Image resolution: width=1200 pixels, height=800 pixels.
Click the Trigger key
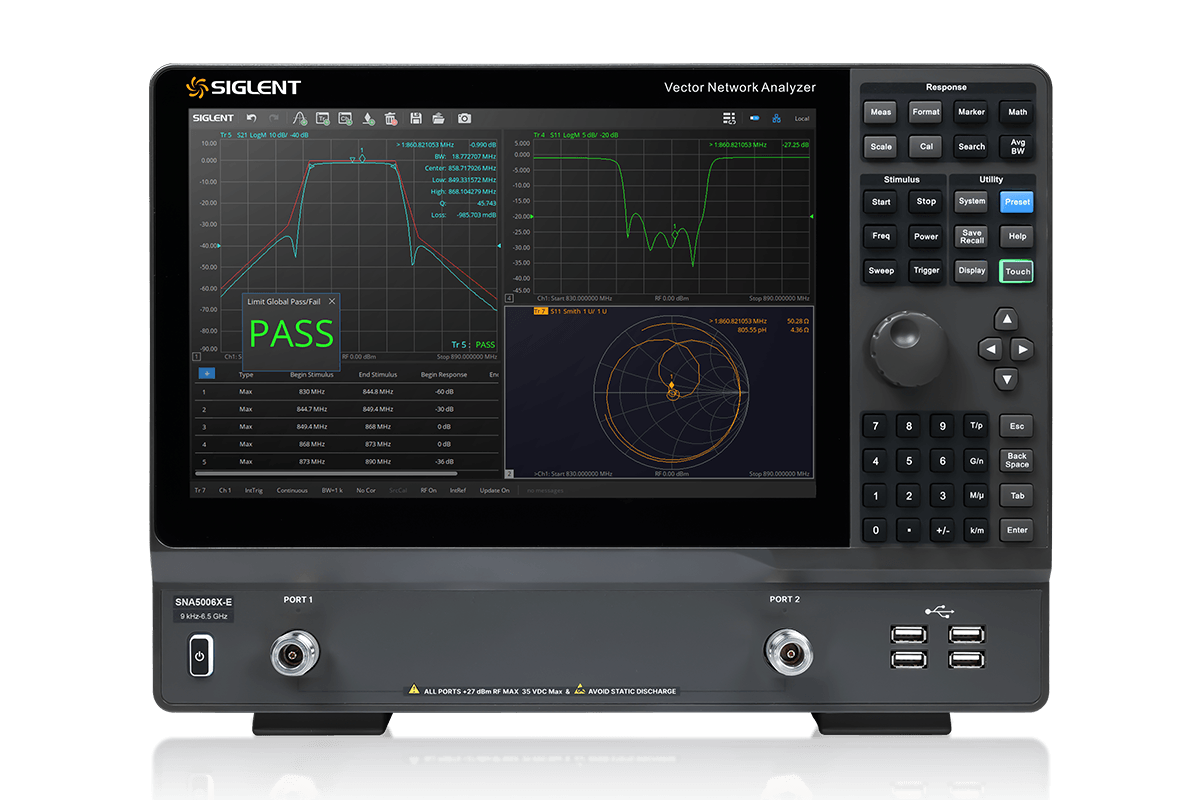pyautogui.click(x=926, y=270)
